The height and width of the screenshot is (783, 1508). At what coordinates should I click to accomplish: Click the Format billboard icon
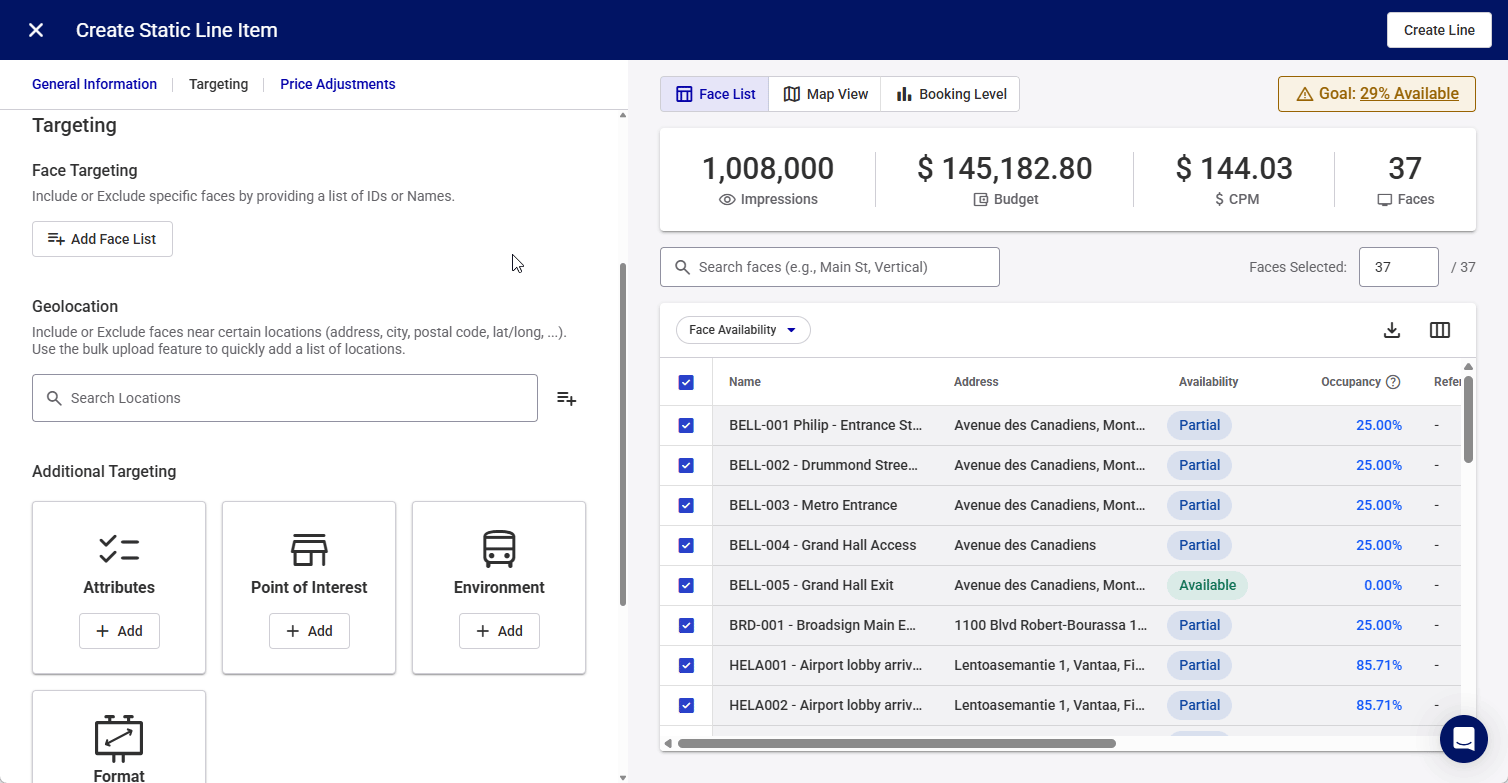[119, 736]
